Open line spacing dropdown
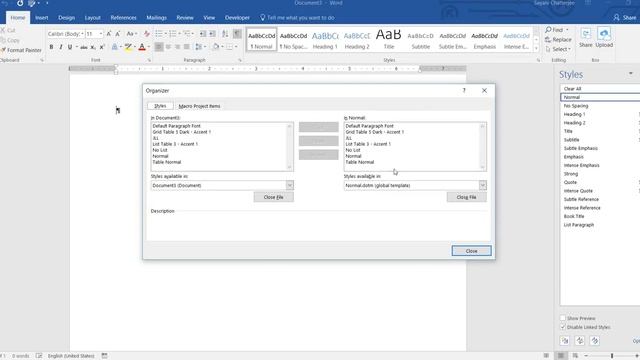Screen dimensions: 640x360 (200, 47)
